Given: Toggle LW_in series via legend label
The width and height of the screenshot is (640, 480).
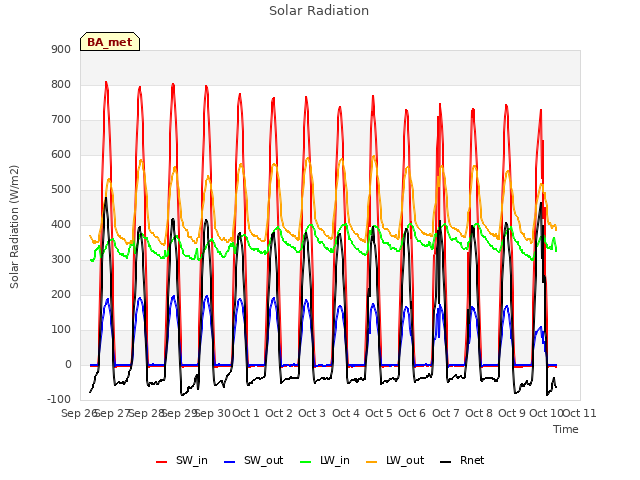Looking at the screenshot, I should tap(335, 460).
